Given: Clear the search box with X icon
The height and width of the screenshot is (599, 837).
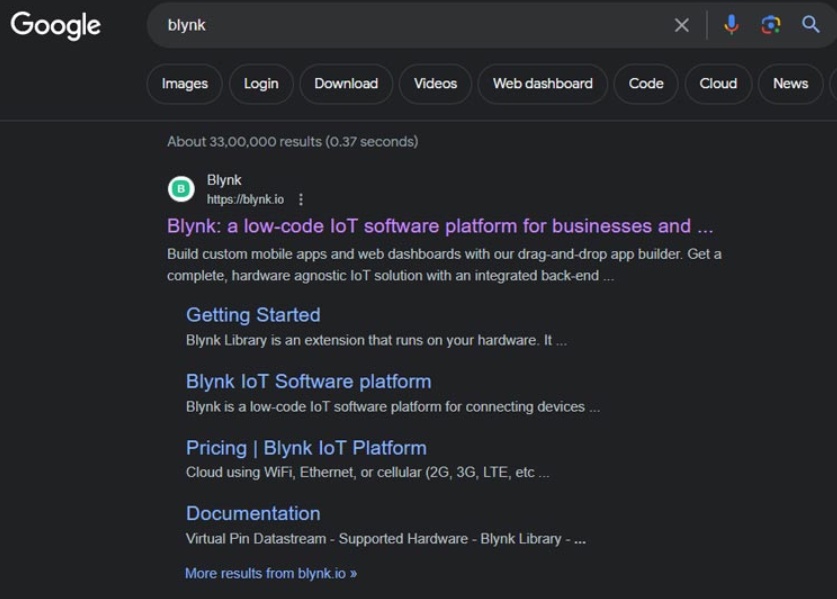Looking at the screenshot, I should point(681,25).
